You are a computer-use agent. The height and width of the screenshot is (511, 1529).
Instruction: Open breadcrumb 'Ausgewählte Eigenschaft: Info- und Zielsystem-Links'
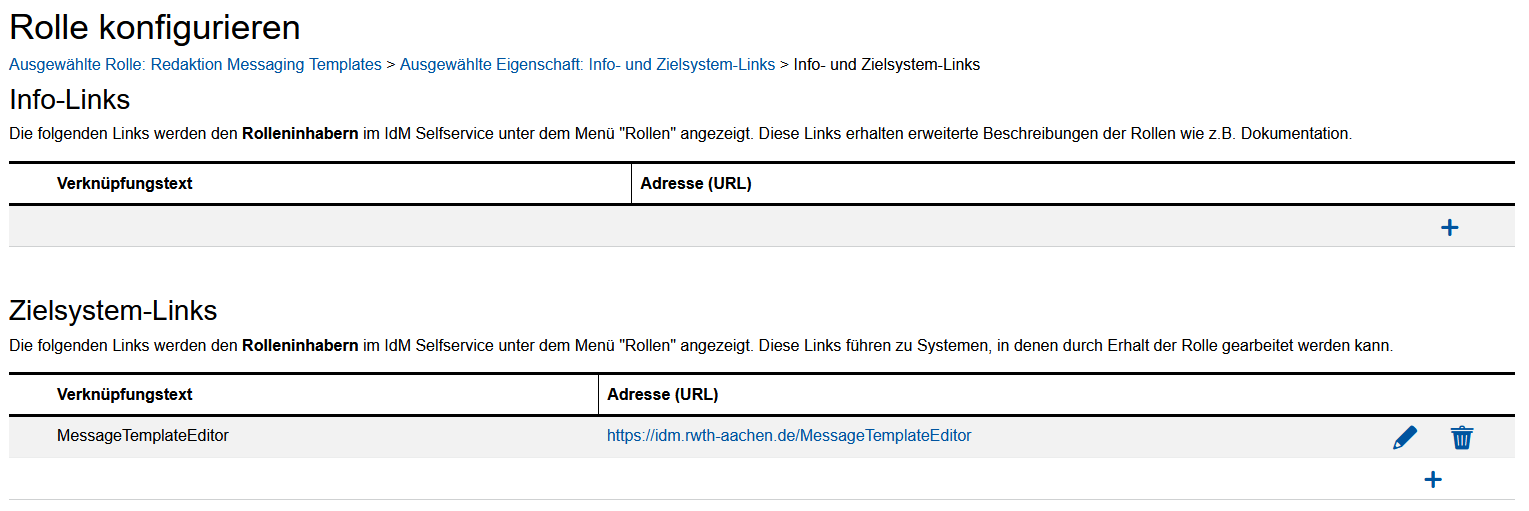click(587, 65)
